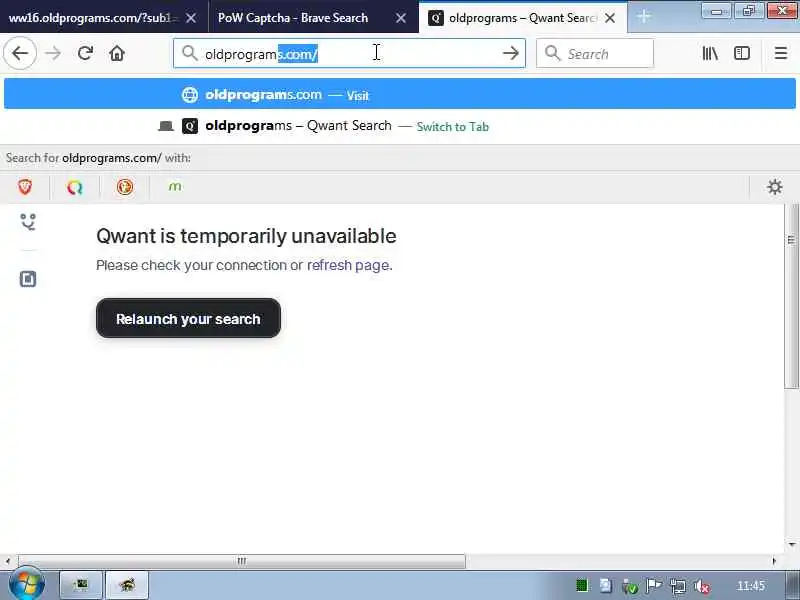Viewport: 800px width, 600px height.
Task: Click the network tray icon
Action: (x=678, y=586)
